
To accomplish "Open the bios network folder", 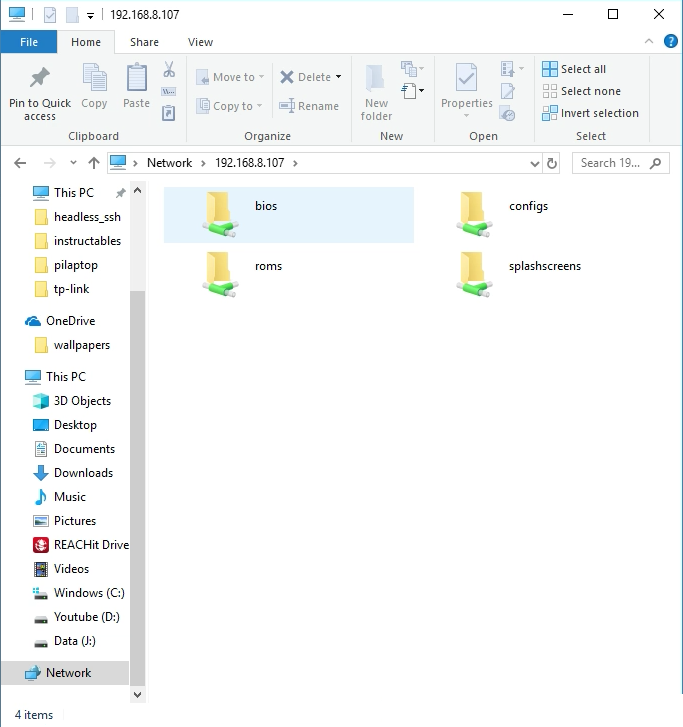I will point(288,215).
